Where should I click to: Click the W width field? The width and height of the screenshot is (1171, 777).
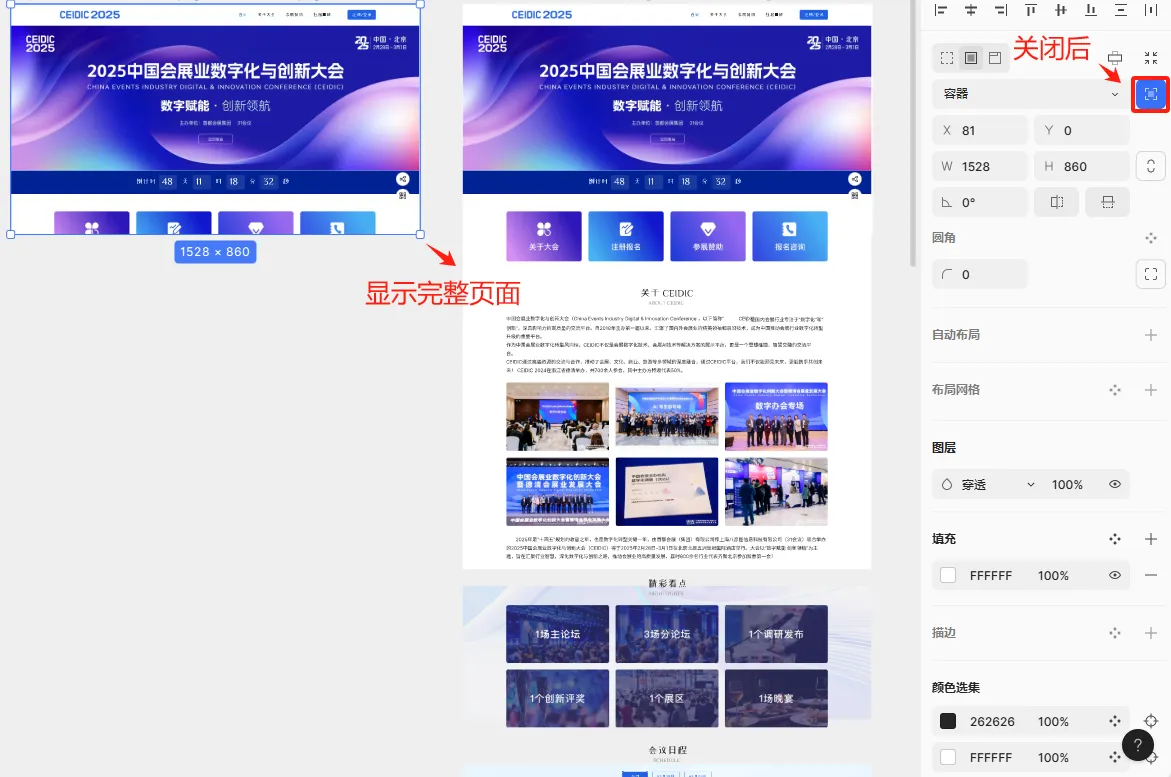(980, 166)
